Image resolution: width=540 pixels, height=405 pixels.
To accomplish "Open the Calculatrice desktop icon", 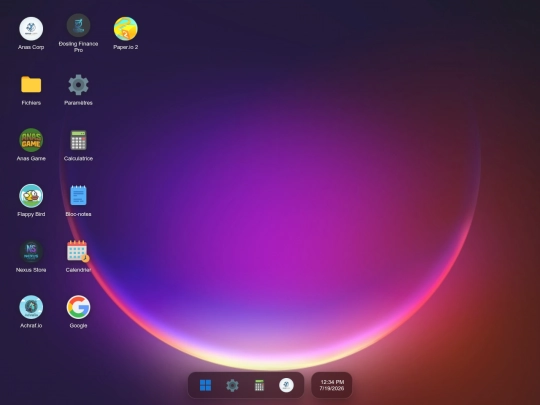I will click(78, 140).
